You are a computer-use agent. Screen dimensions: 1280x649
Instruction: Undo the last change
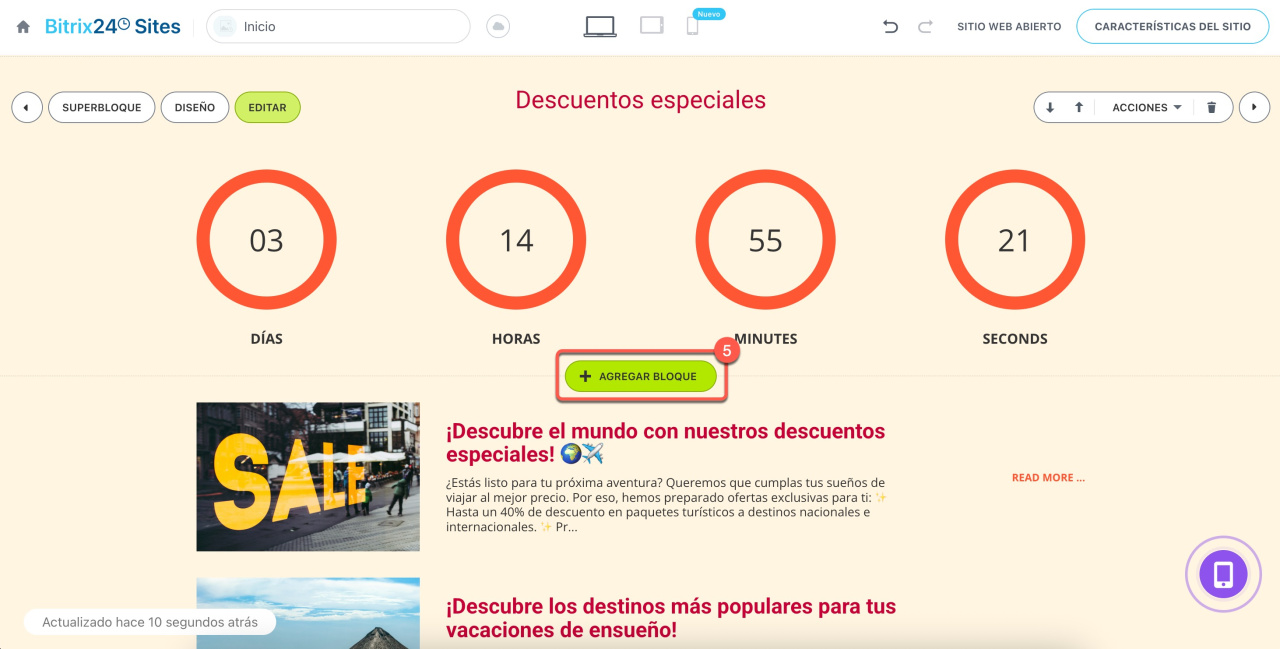click(x=890, y=26)
